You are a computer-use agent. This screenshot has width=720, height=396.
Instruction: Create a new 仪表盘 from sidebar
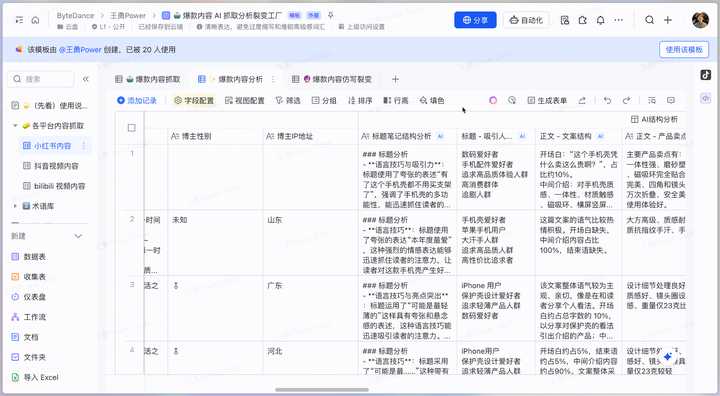point(28,297)
